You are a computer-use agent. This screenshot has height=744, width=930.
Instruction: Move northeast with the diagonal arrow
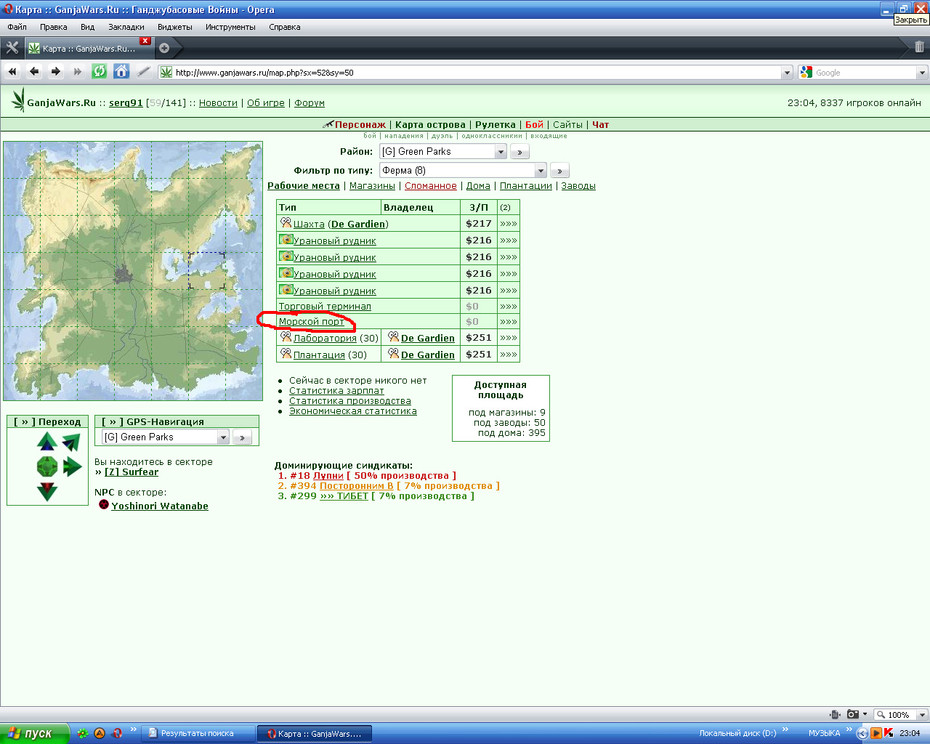71,442
